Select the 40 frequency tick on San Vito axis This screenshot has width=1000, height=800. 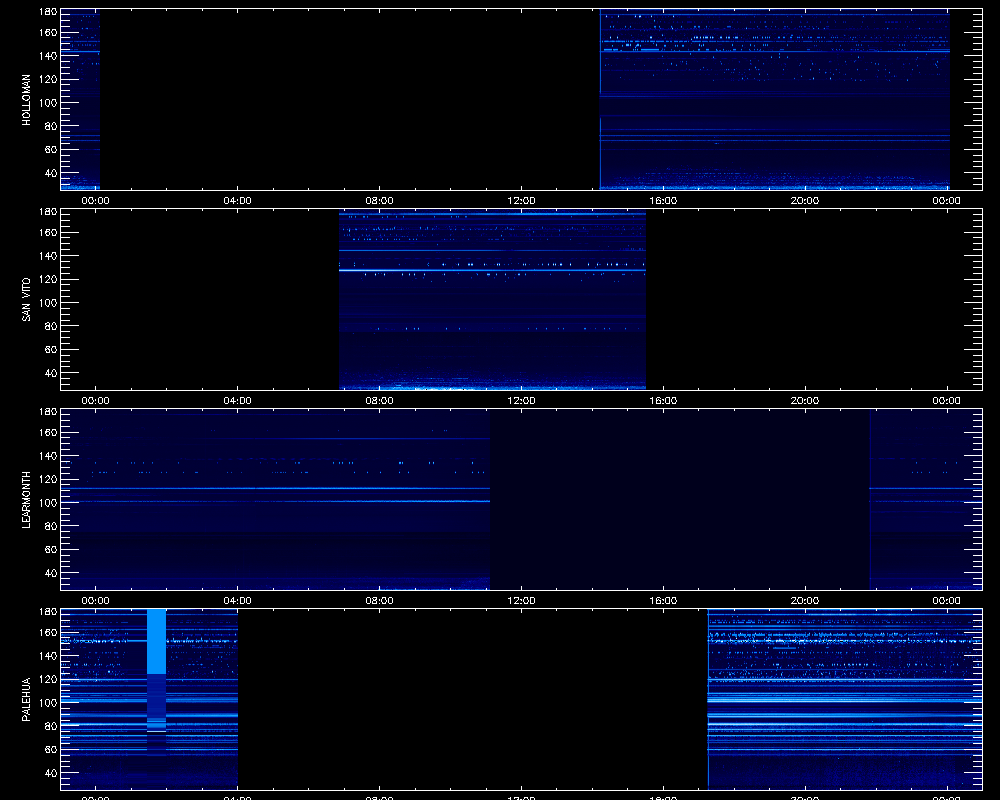click(51, 373)
